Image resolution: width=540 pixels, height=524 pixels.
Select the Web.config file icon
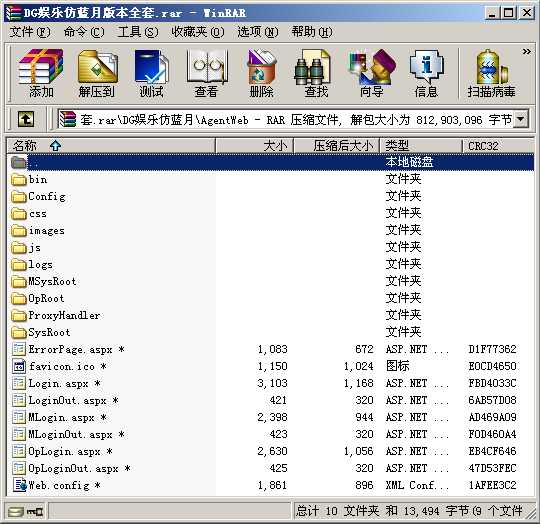coord(19,485)
